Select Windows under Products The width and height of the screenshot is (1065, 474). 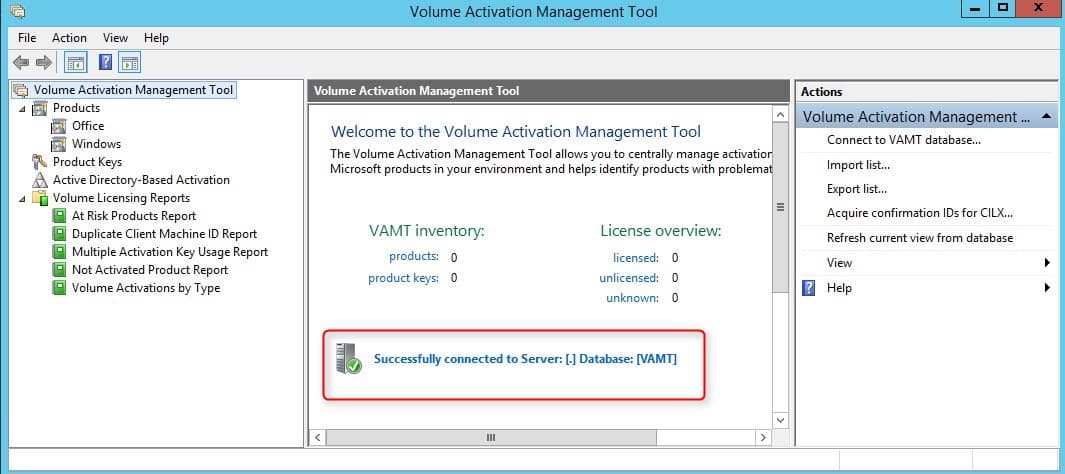pyautogui.click(x=96, y=144)
